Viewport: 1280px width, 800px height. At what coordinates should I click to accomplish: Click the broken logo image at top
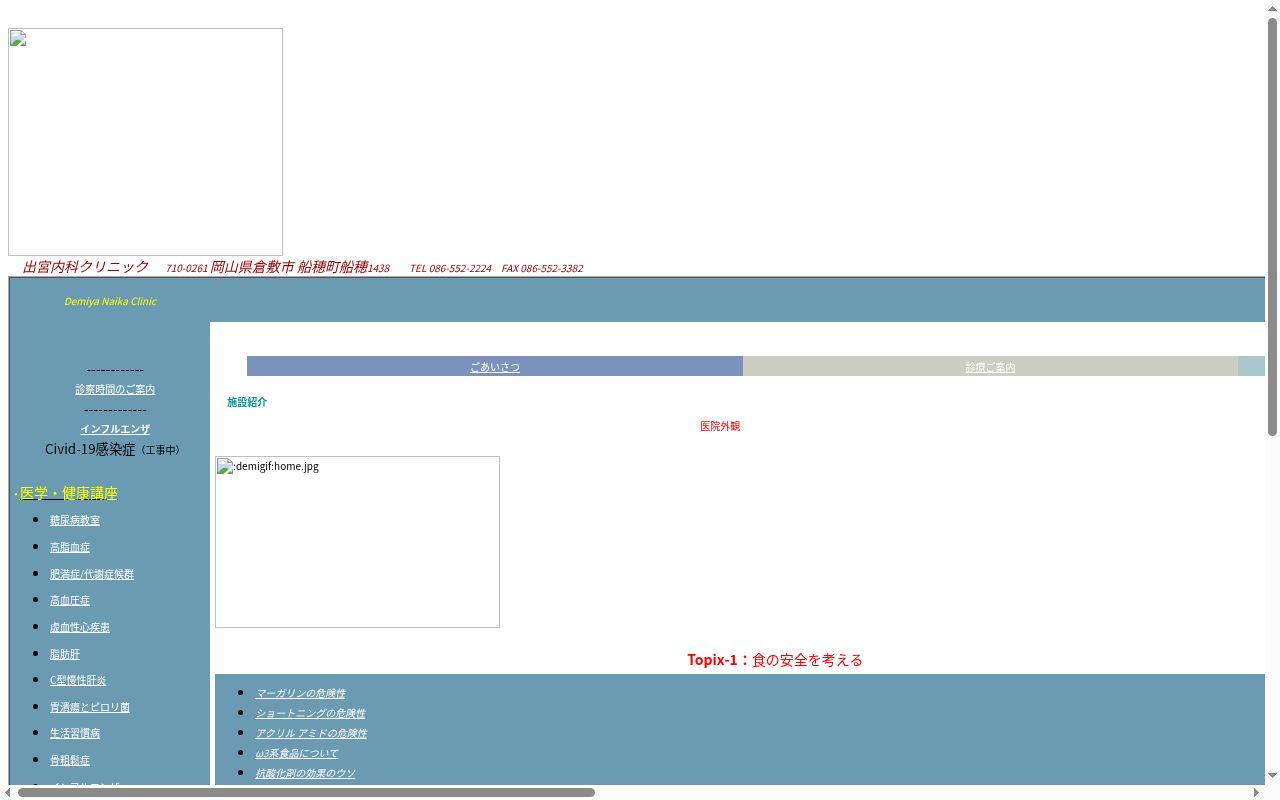(x=145, y=142)
